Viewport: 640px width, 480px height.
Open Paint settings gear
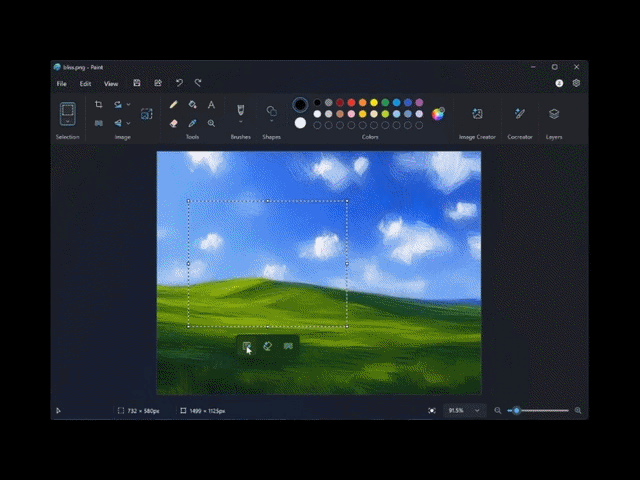coord(576,83)
